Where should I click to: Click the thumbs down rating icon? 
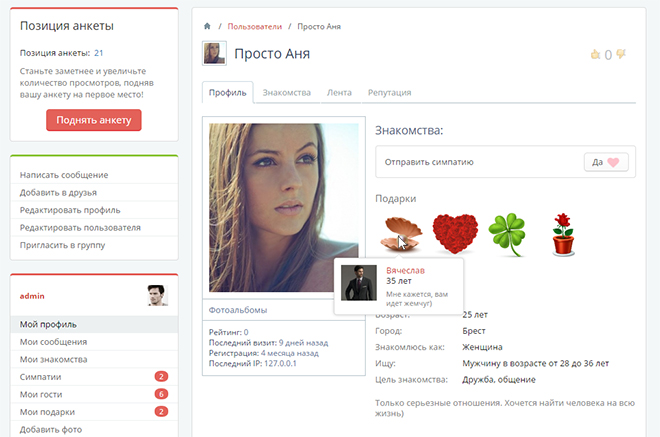coord(621,54)
